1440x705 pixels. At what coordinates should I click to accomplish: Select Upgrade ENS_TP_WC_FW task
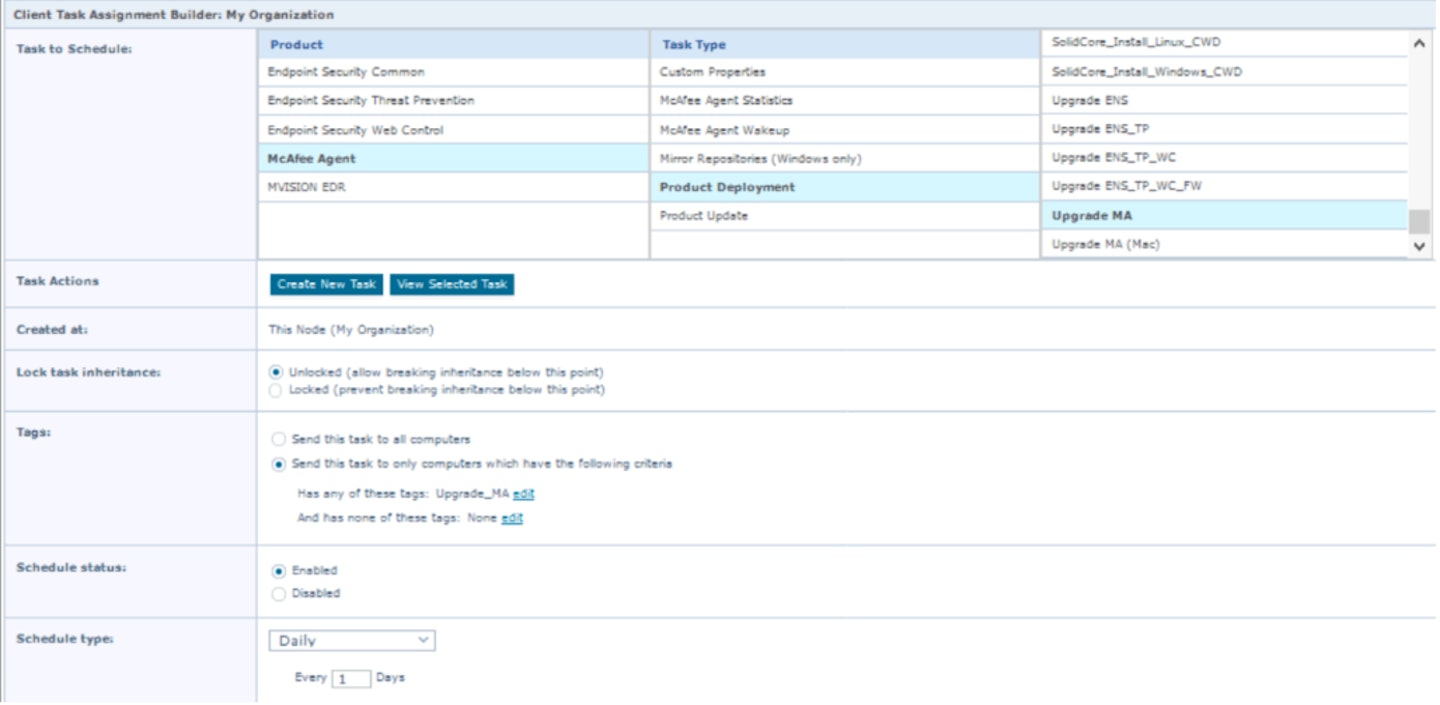tap(1225, 186)
